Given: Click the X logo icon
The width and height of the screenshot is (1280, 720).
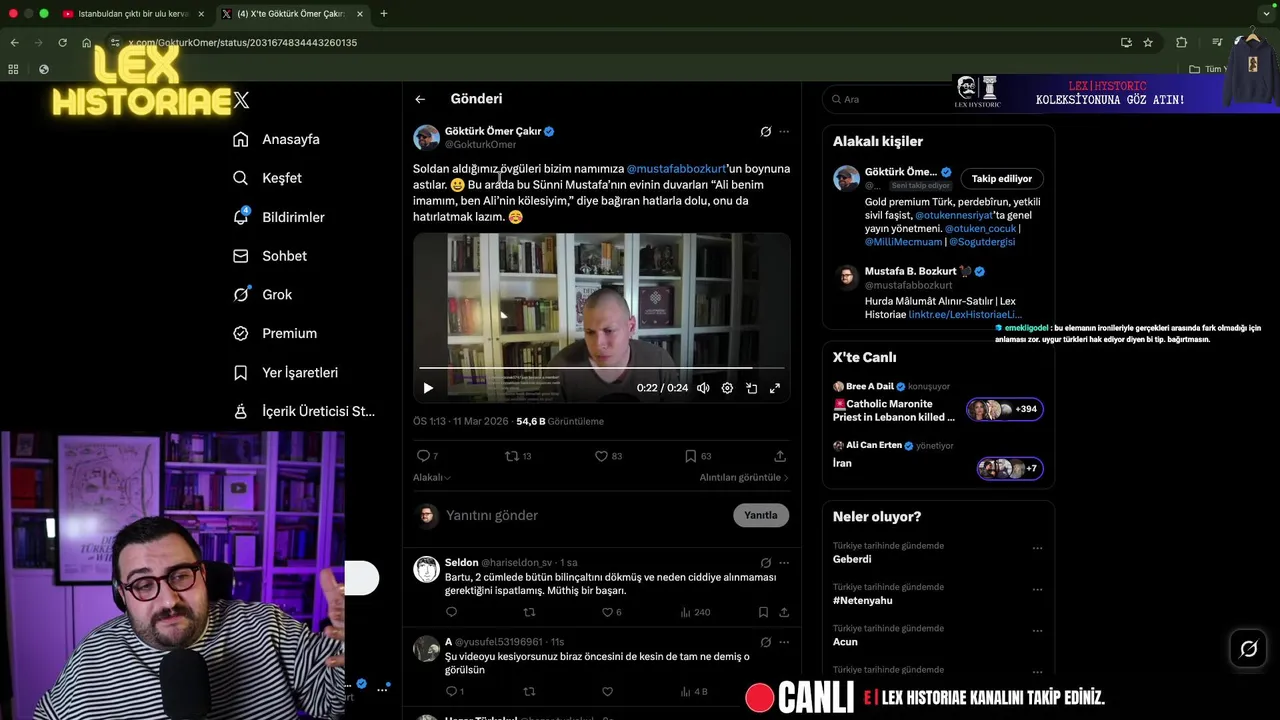Looking at the screenshot, I should (x=241, y=100).
